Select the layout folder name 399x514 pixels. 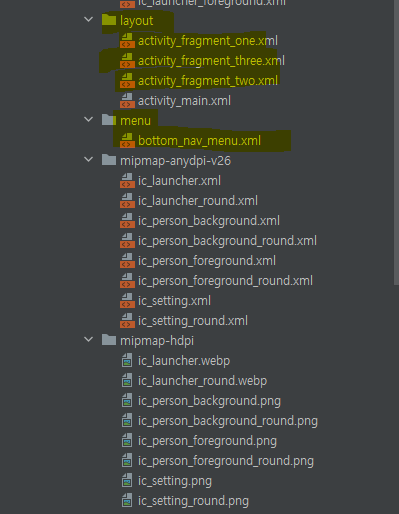[x=137, y=21]
